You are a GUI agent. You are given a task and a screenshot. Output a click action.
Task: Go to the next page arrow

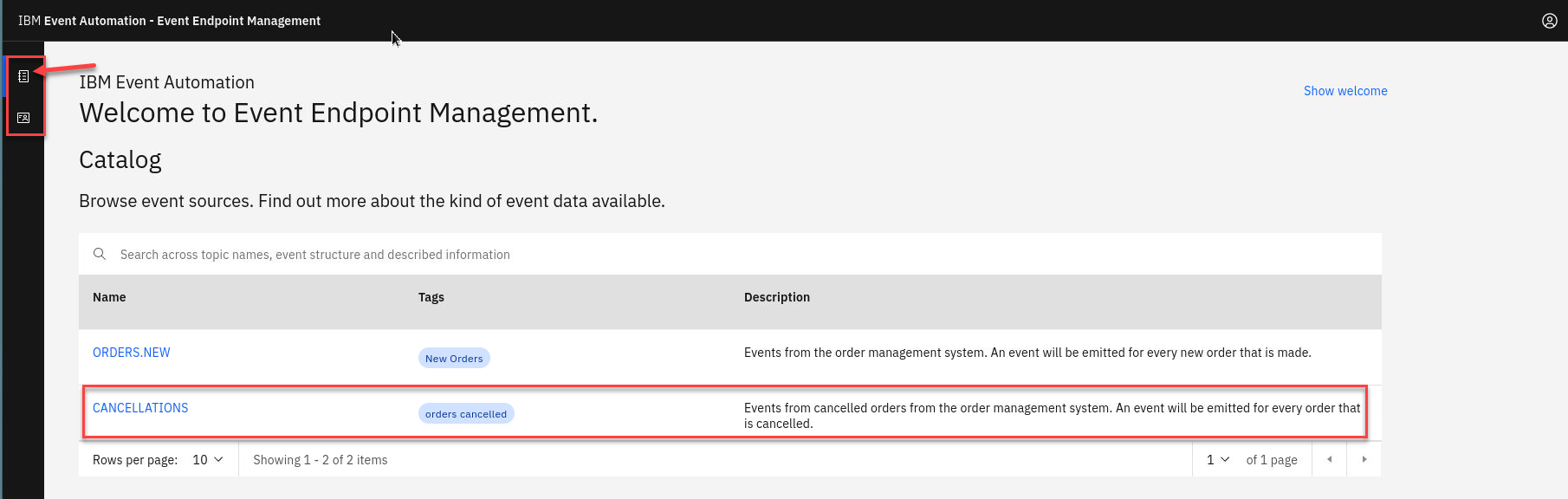(1364, 460)
